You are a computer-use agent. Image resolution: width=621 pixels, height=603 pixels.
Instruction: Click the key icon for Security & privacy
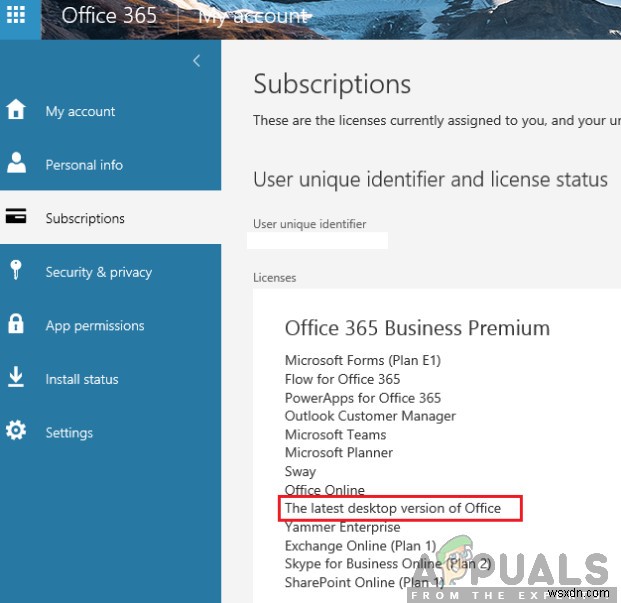15,271
